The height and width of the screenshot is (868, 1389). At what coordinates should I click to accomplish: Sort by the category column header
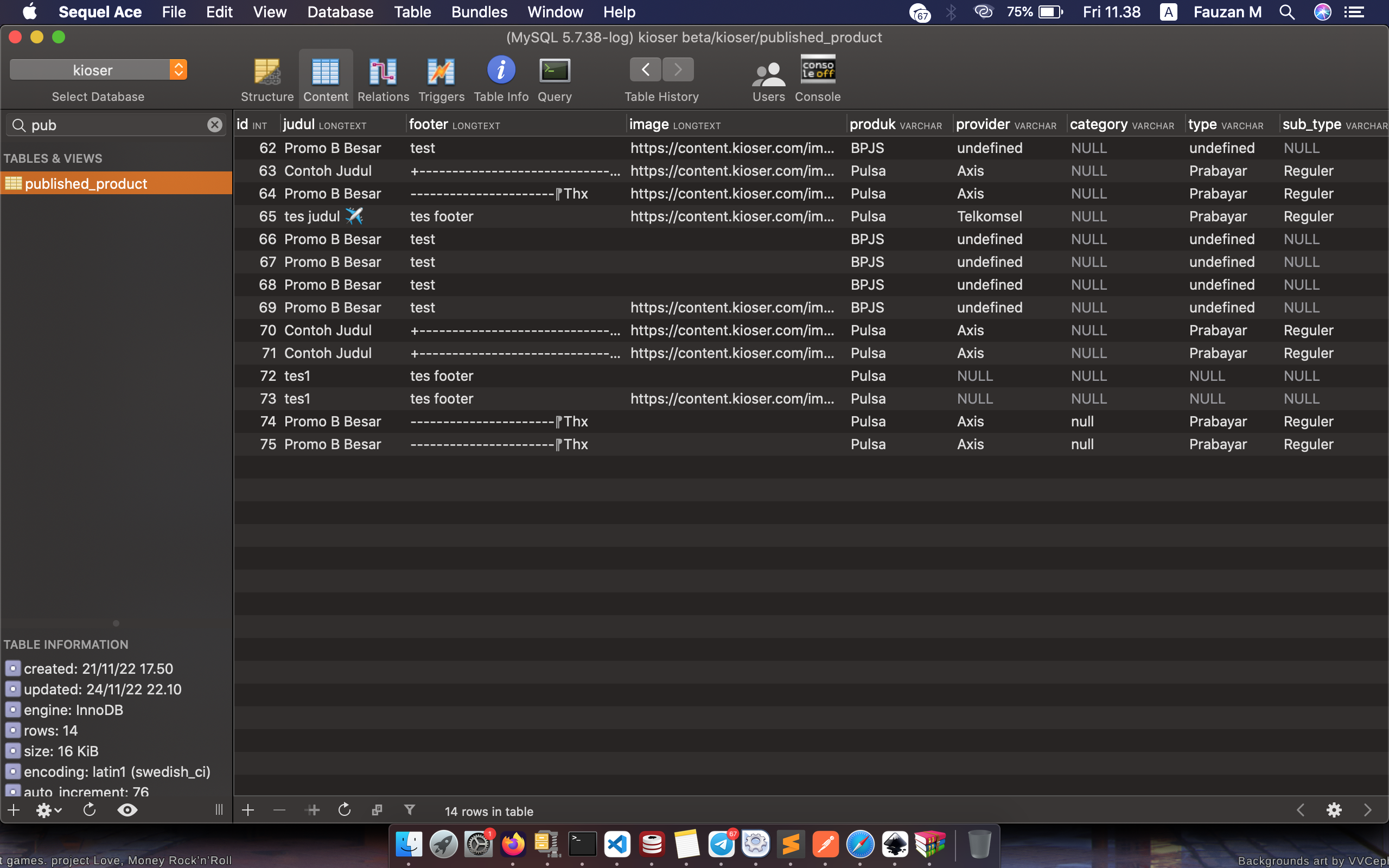tap(1126, 125)
